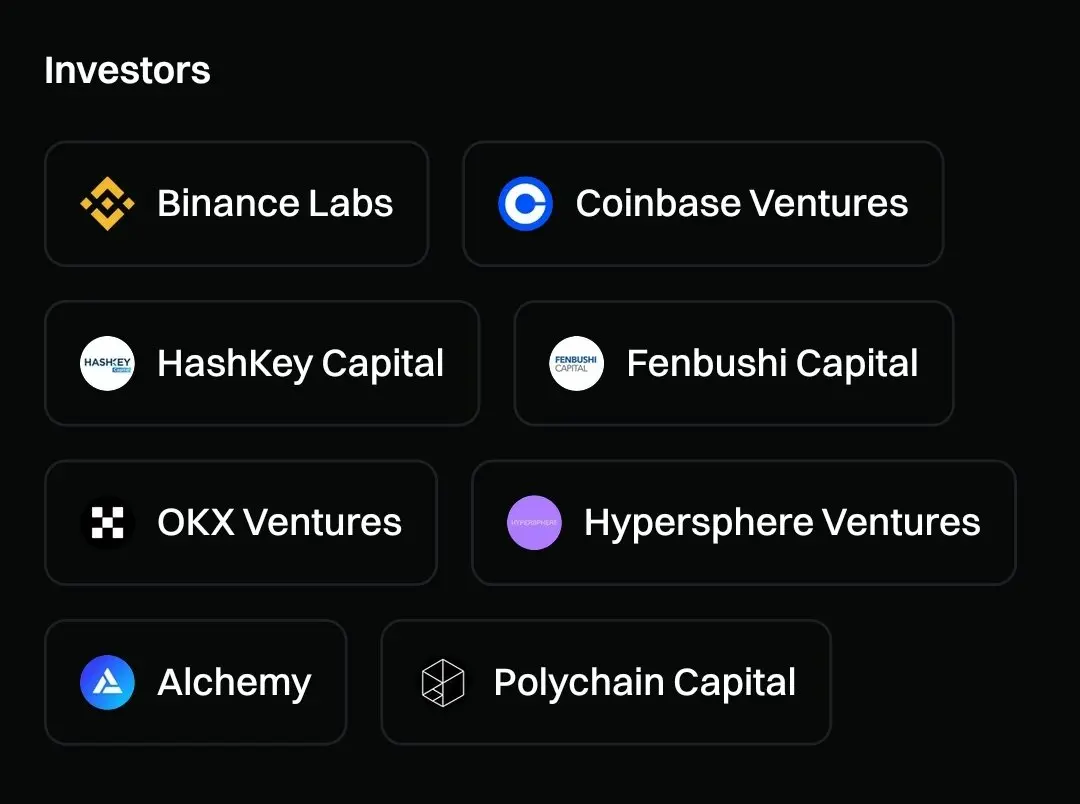The height and width of the screenshot is (804, 1080).
Task: Click the Coinbase blue circle logo
Action: tap(526, 204)
